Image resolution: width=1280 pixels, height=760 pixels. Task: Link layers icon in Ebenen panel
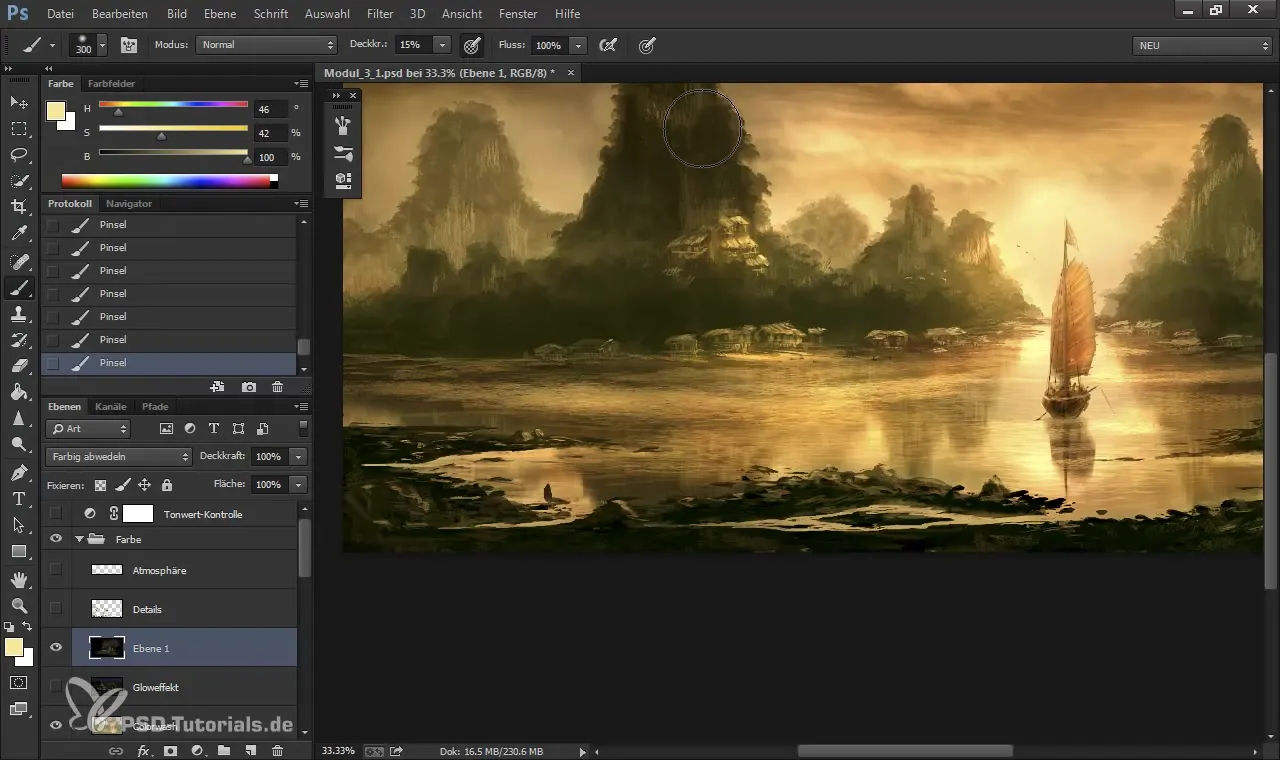click(116, 750)
